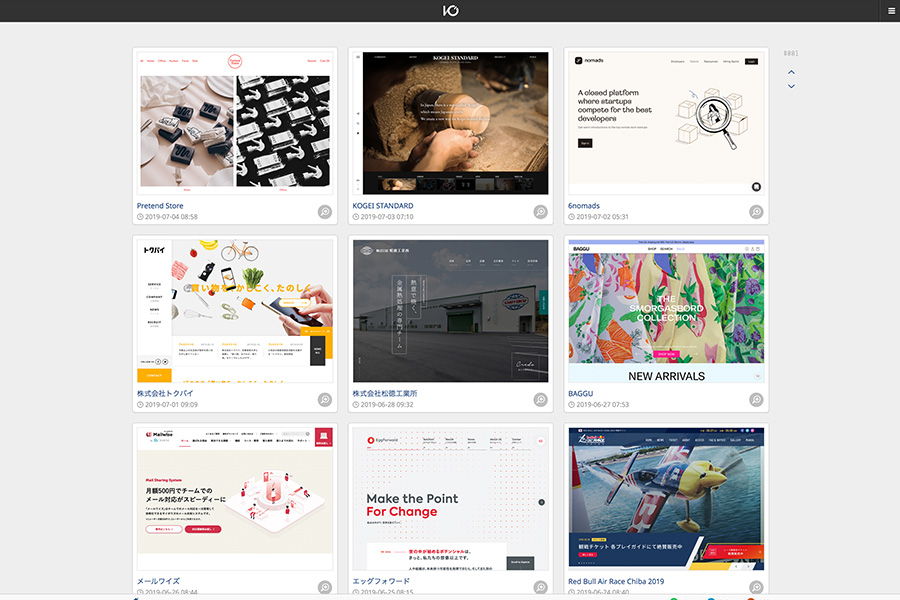Viewport: 900px width, 600px height.
Task: Select the Red Bull Air Race thumbnail
Action: pyautogui.click(x=666, y=499)
